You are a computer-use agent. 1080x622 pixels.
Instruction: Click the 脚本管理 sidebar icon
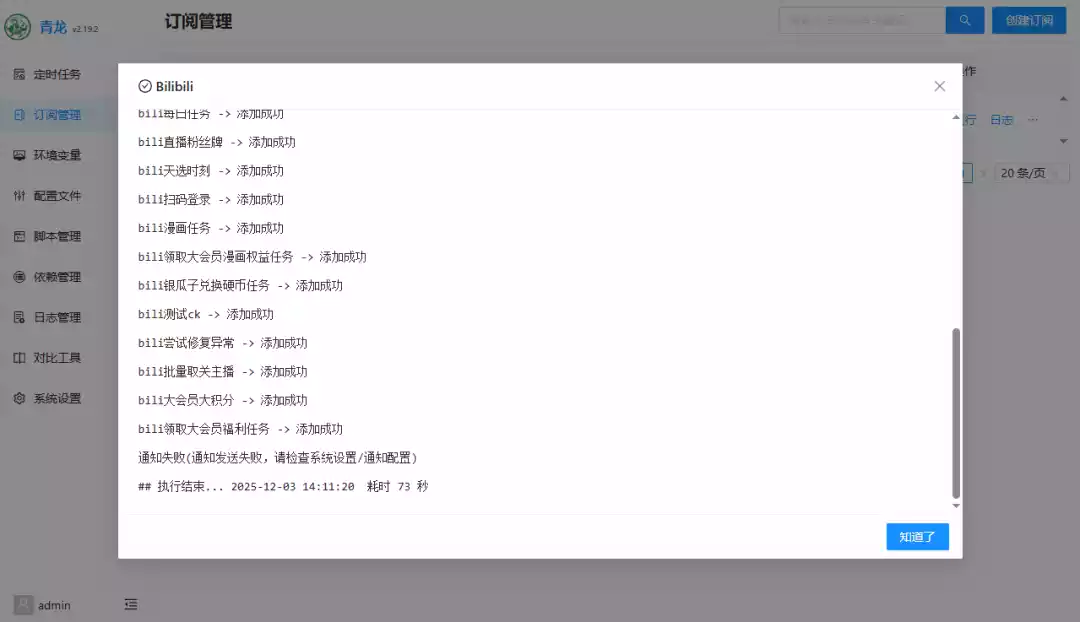coord(19,237)
